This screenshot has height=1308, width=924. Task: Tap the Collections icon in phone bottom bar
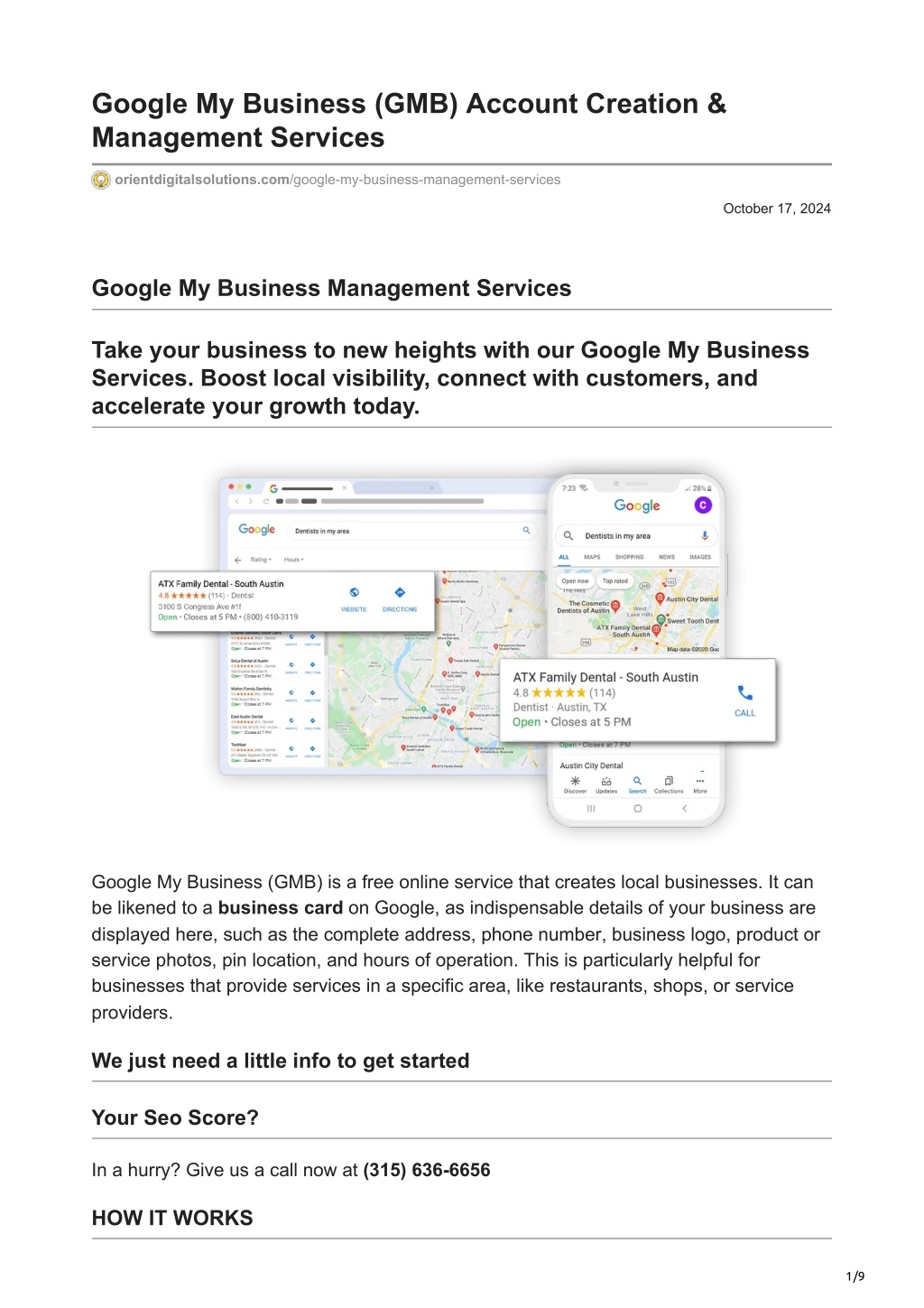tap(669, 781)
